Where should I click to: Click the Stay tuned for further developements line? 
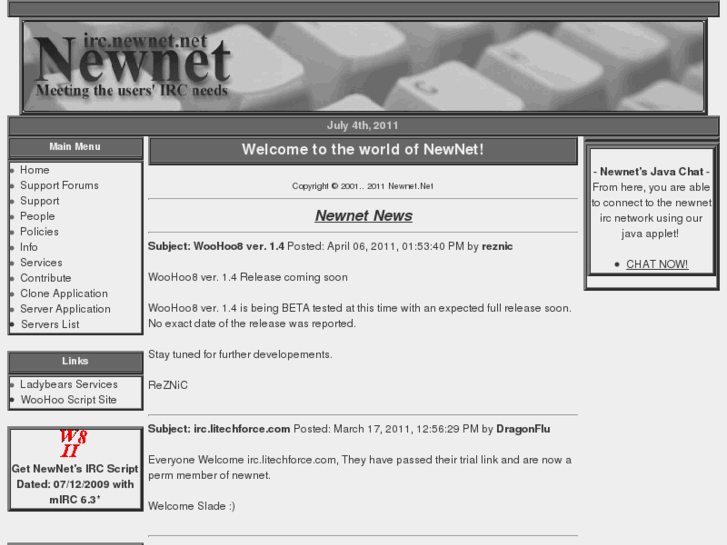point(240,354)
